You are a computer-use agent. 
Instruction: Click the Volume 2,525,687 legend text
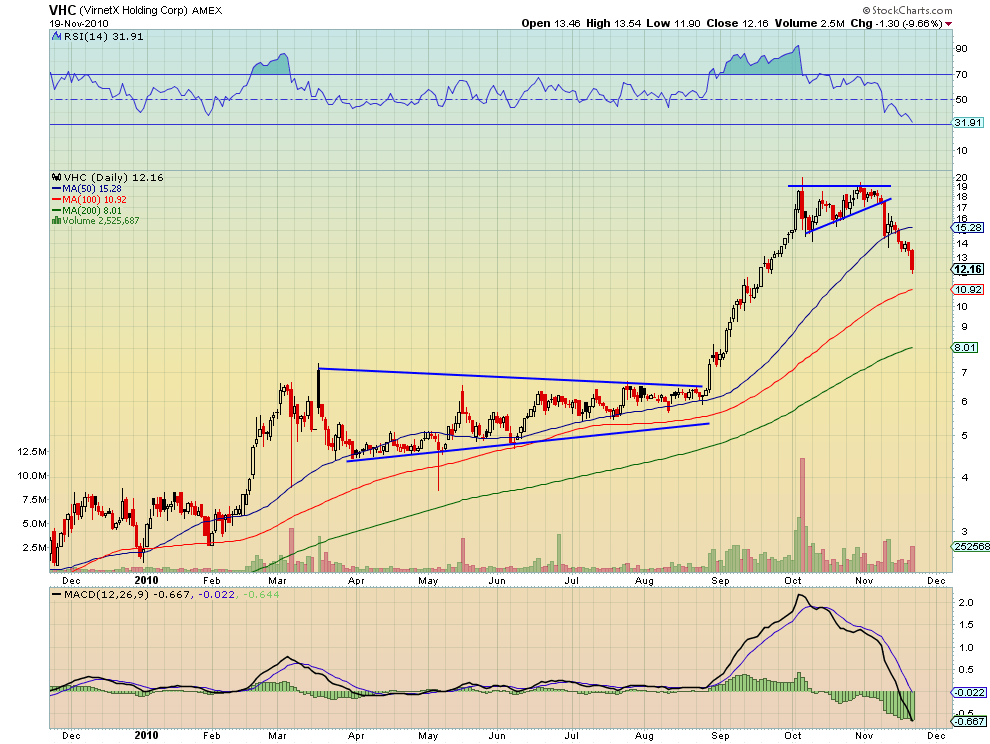point(100,220)
